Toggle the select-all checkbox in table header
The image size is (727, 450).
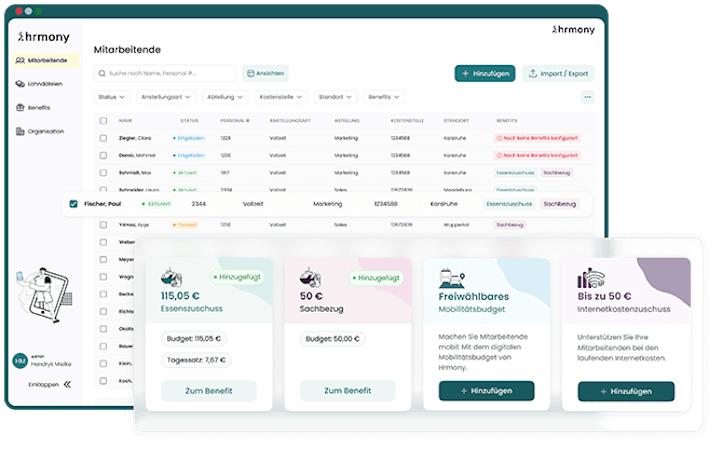[x=103, y=120]
